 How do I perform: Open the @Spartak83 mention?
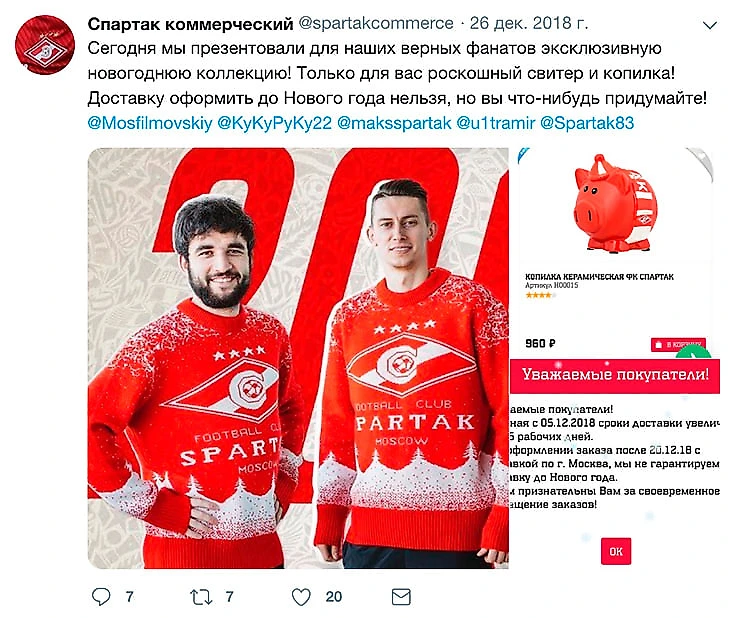587,123
